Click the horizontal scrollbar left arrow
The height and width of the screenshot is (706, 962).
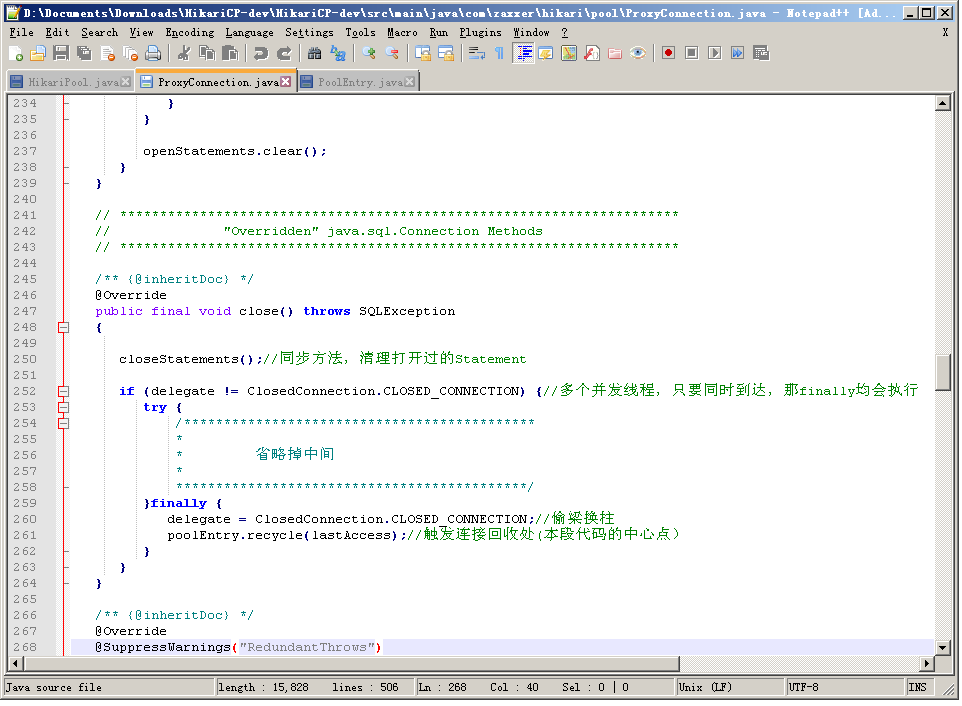click(x=15, y=663)
